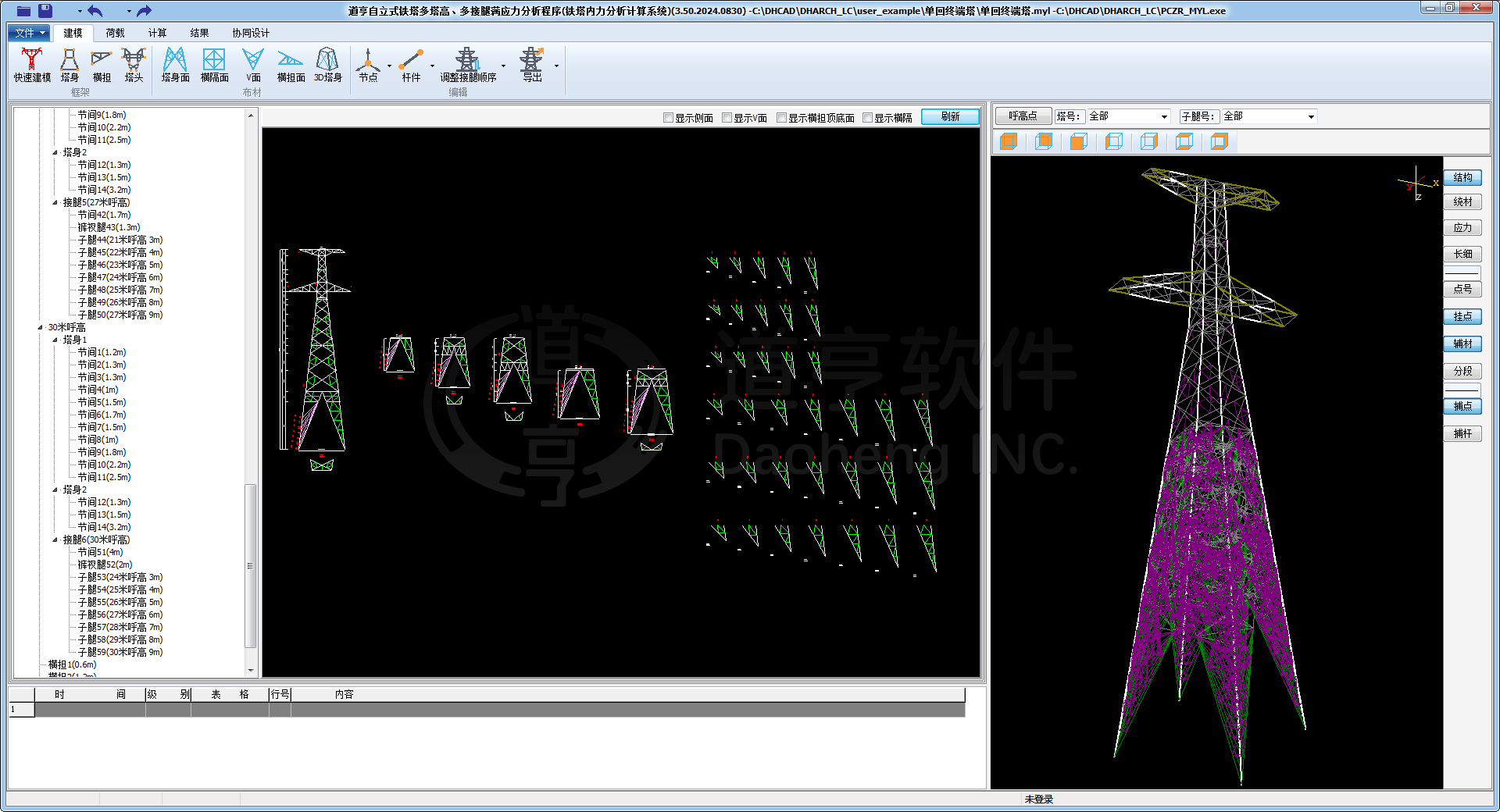Open the 节点 dropdown arrow
The height and width of the screenshot is (812, 1500).
(x=389, y=66)
